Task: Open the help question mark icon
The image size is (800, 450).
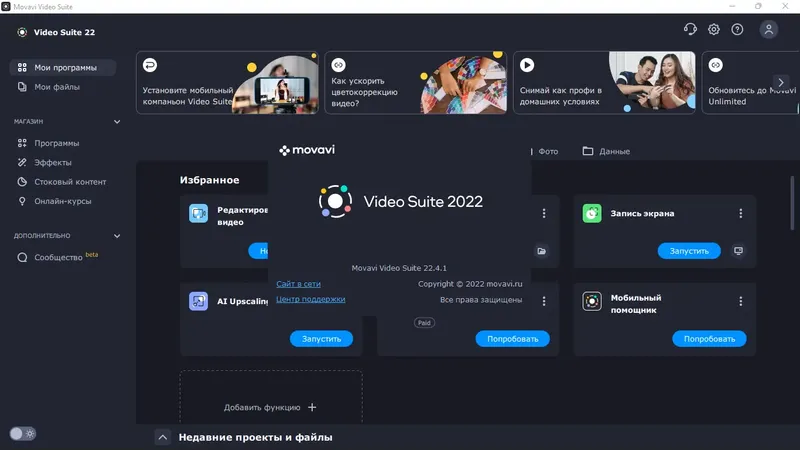Action: pos(737,29)
